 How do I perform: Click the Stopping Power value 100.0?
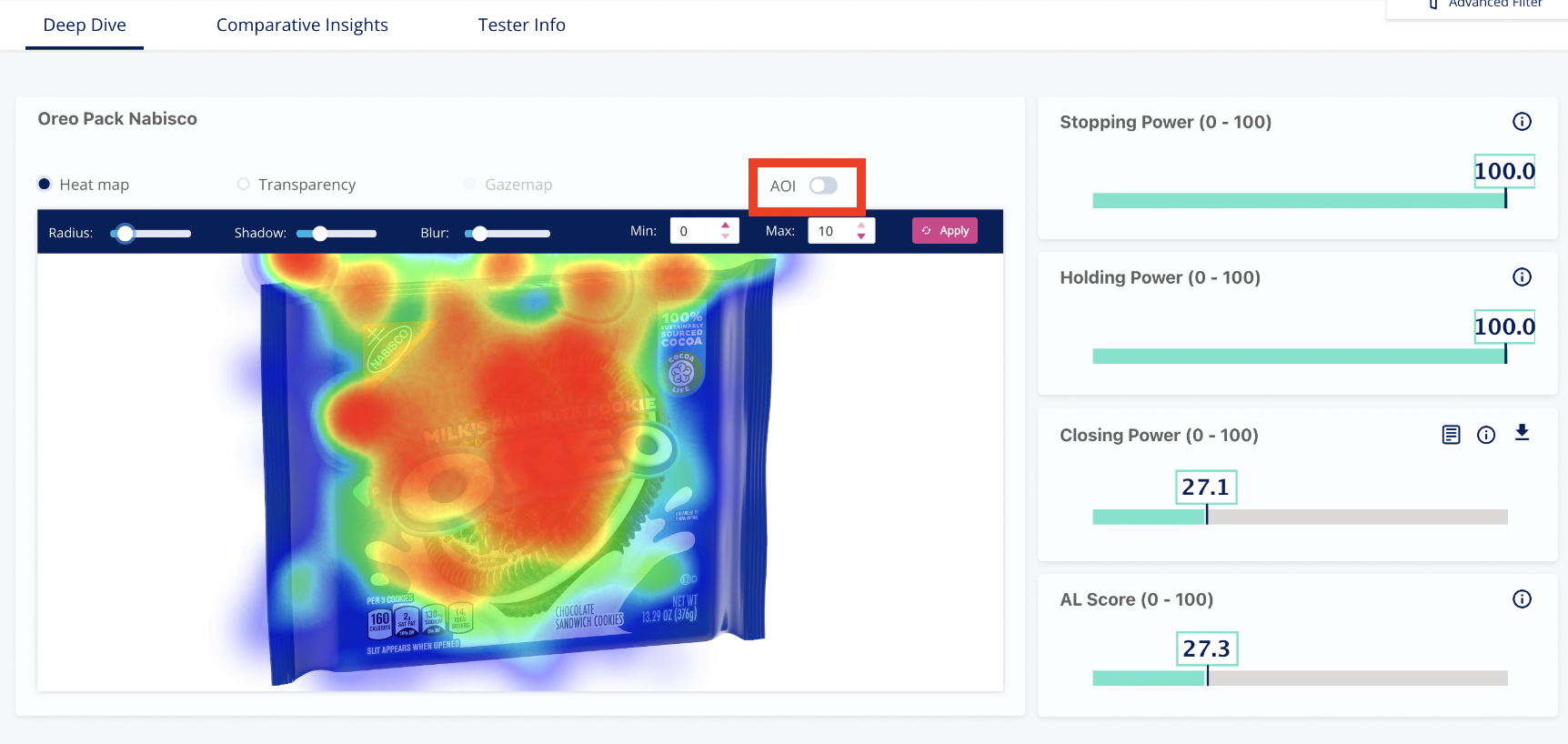click(x=1504, y=171)
